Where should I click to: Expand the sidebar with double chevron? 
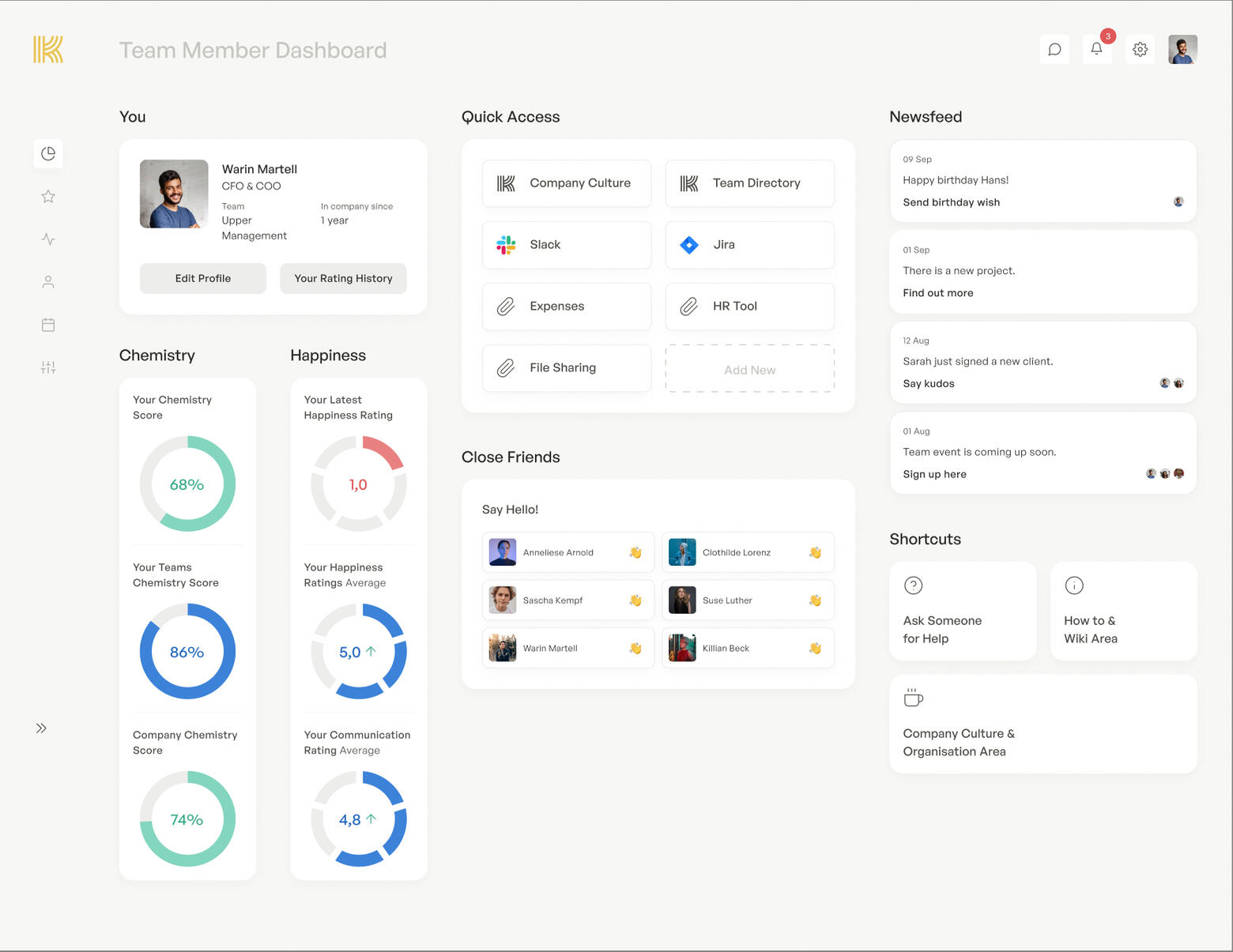tap(41, 728)
